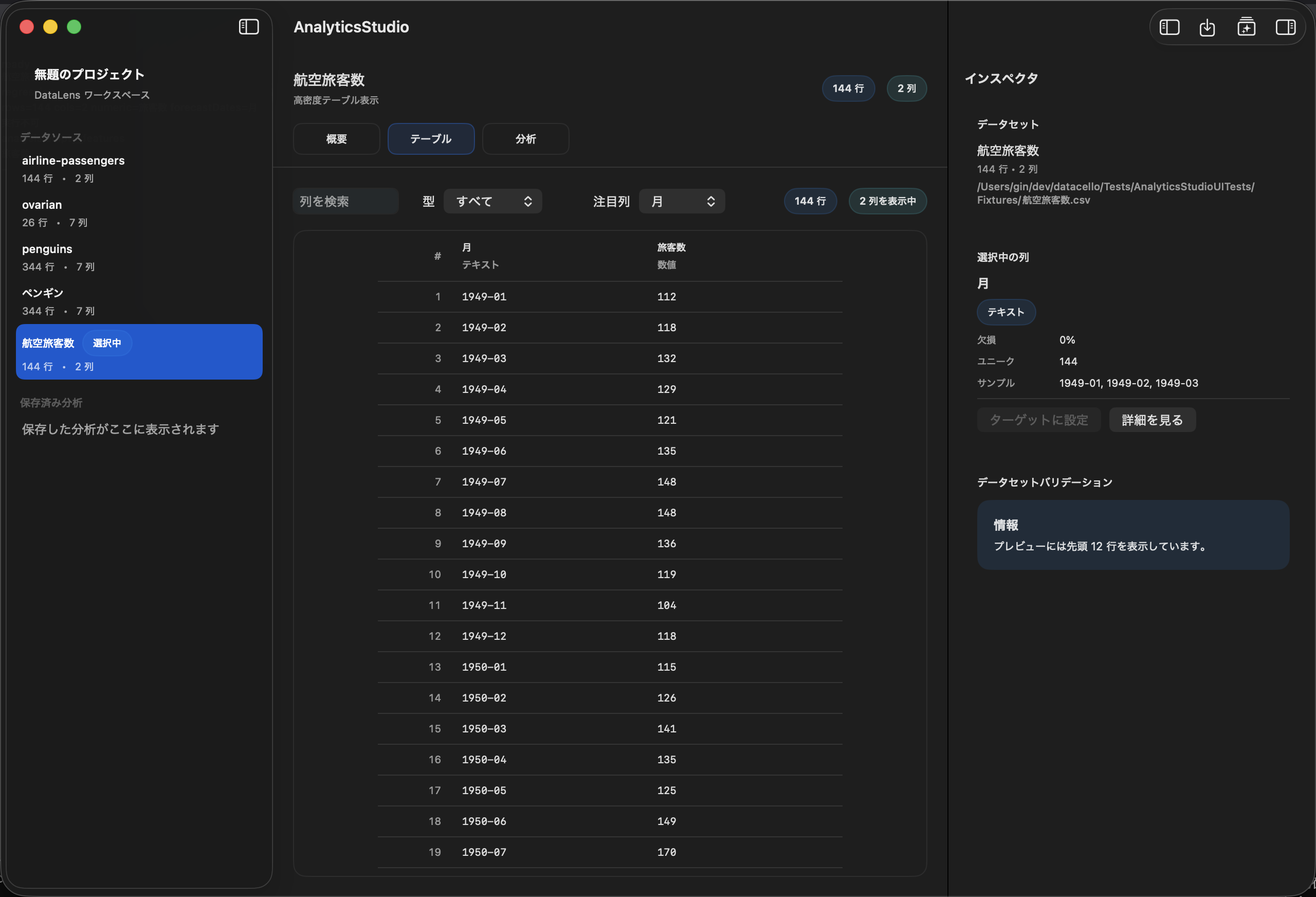Click the value 170 in row 19
This screenshot has width=1316, height=897.
pyautogui.click(x=667, y=852)
